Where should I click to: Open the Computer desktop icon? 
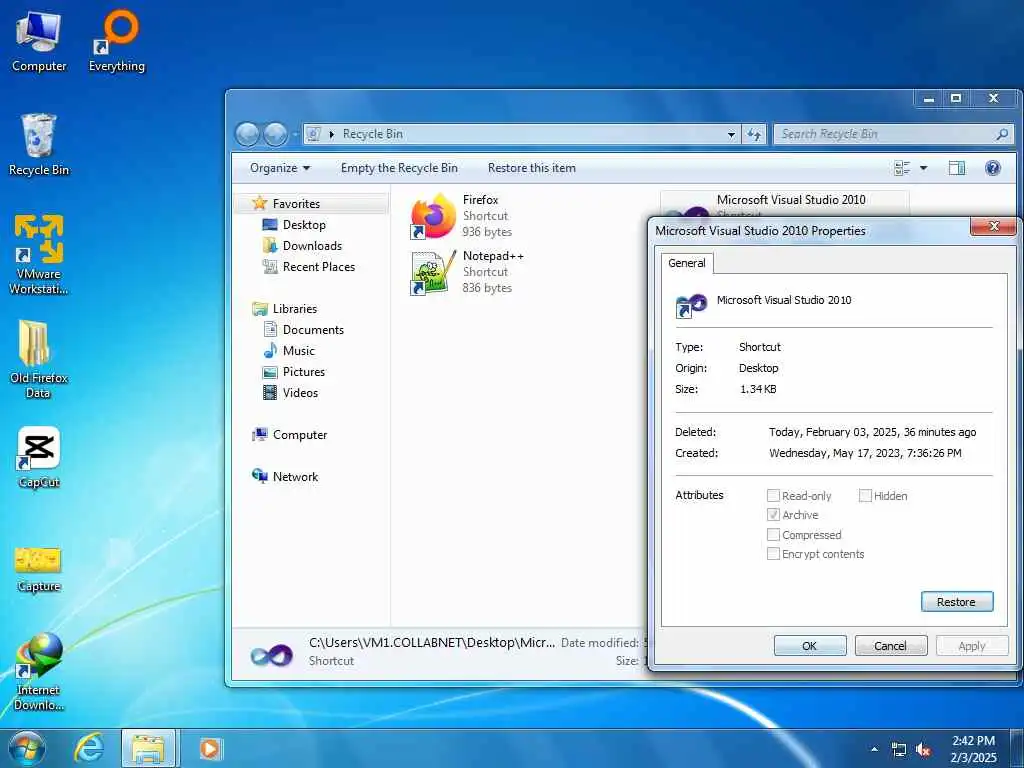39,42
